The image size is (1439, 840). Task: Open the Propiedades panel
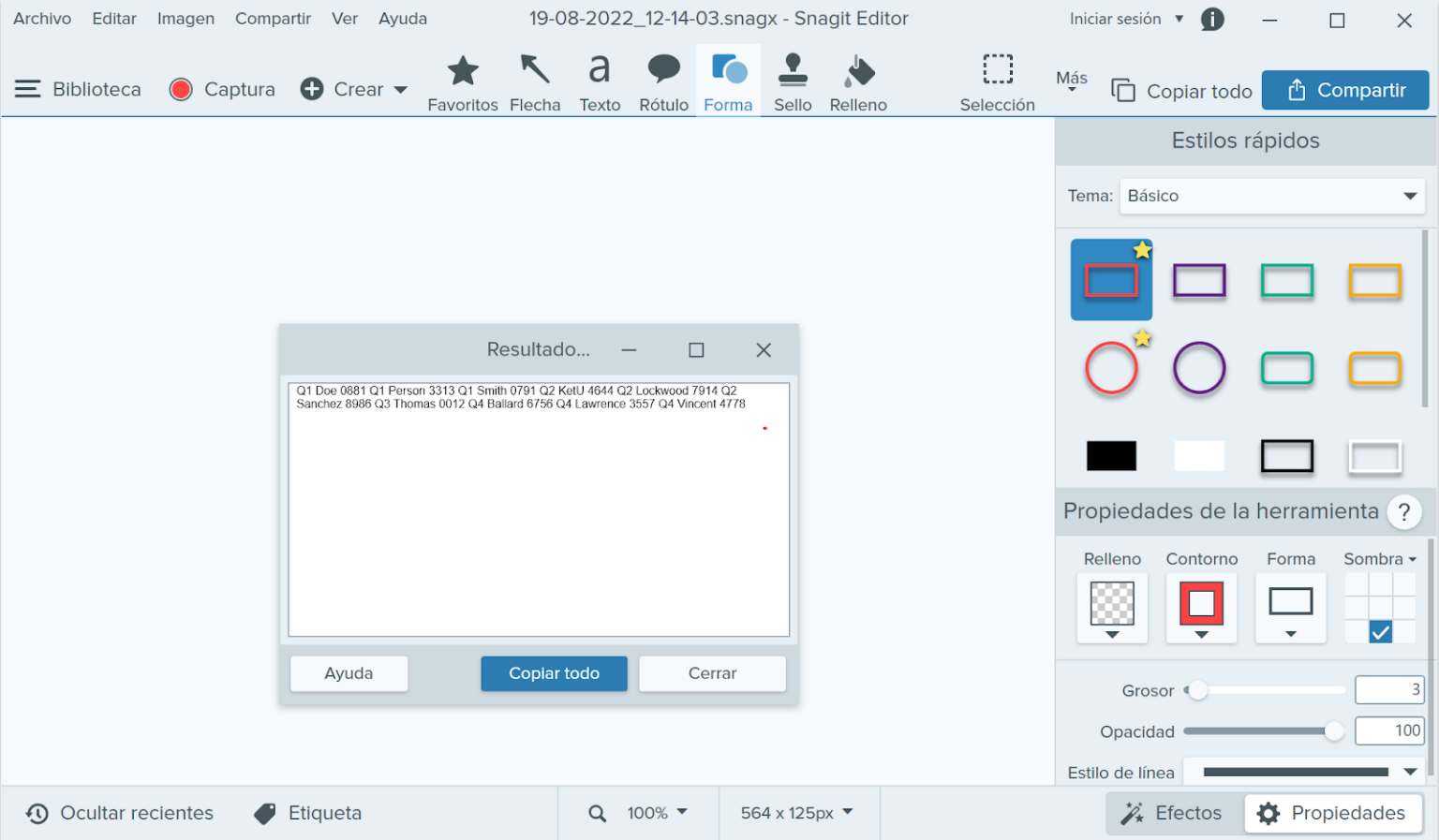point(1331,813)
